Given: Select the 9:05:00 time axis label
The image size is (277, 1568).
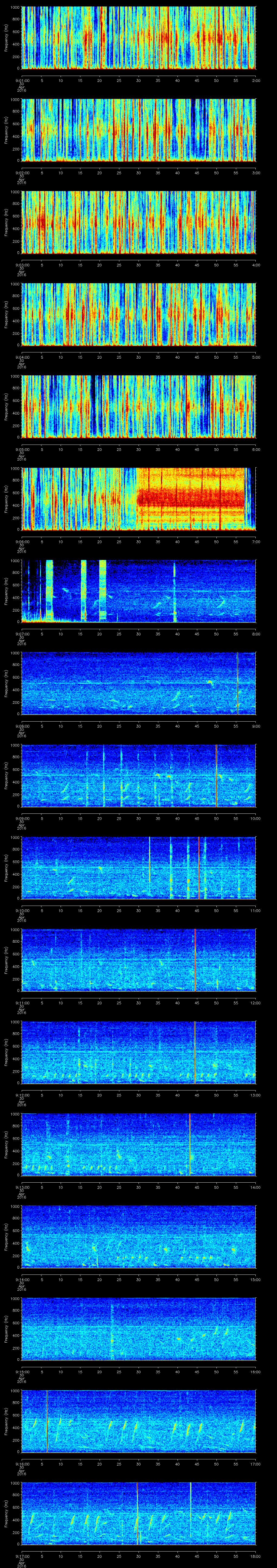Looking at the screenshot, I should [22, 449].
